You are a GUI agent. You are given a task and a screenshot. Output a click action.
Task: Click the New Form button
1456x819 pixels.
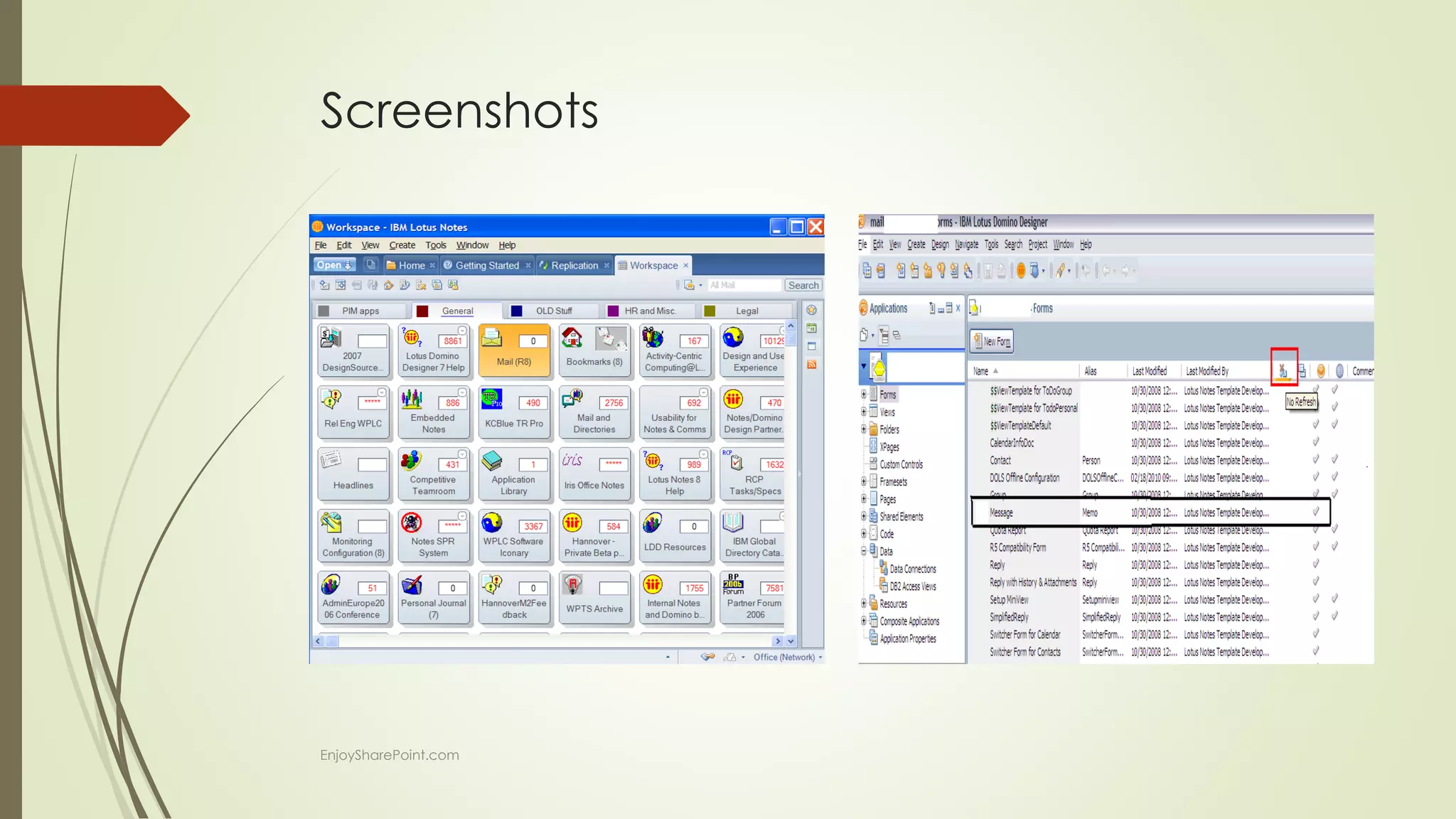(992, 341)
